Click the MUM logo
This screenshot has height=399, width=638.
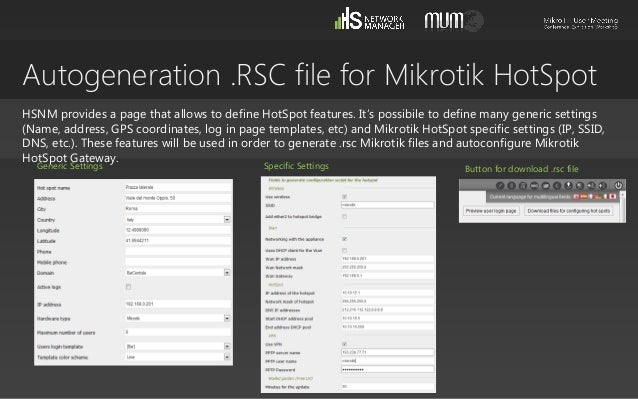454,20
